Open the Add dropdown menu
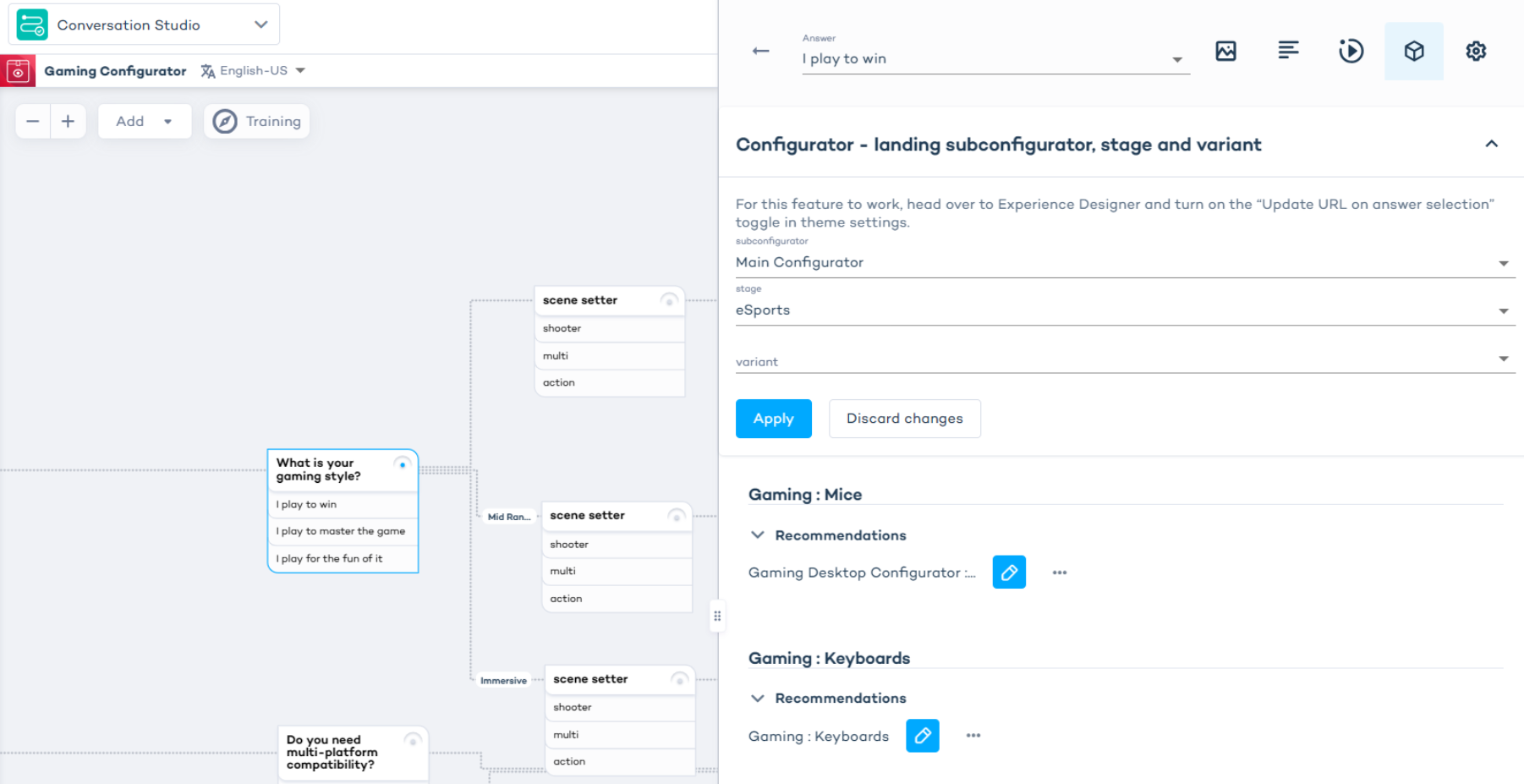The height and width of the screenshot is (784, 1524). pyautogui.click(x=145, y=122)
